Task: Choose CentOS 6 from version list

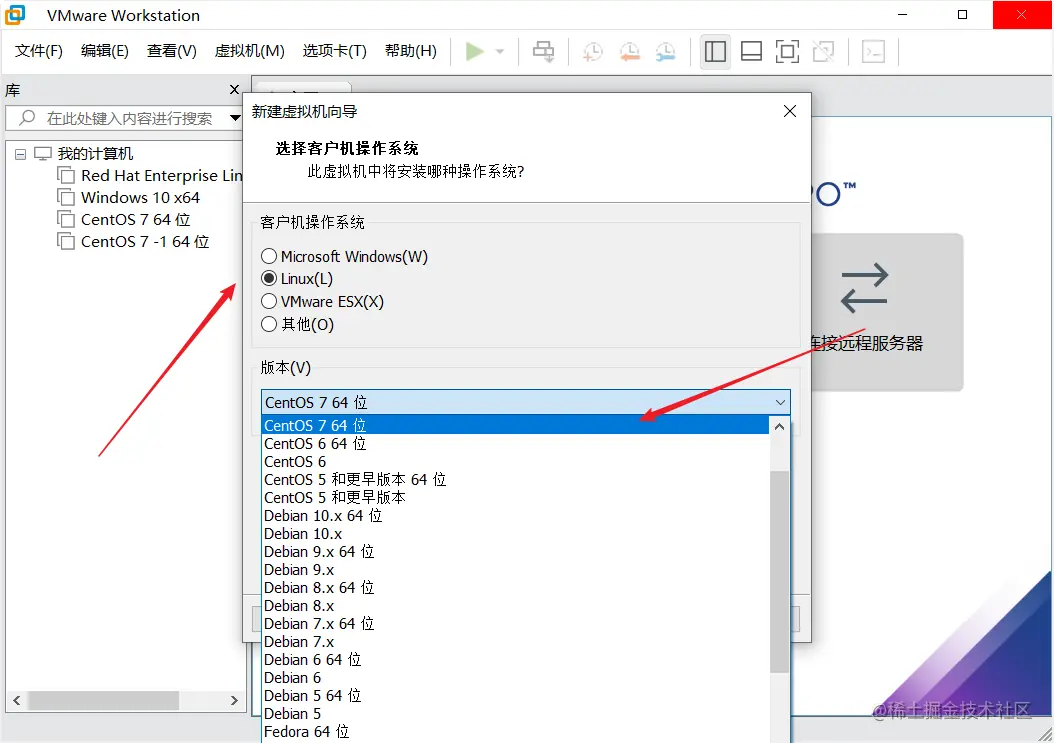Action: (515, 462)
